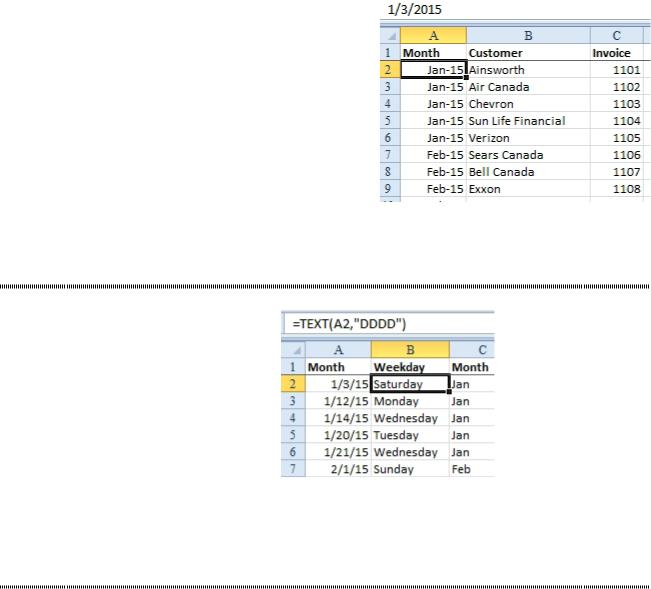Select the Monday cell

tap(410, 401)
